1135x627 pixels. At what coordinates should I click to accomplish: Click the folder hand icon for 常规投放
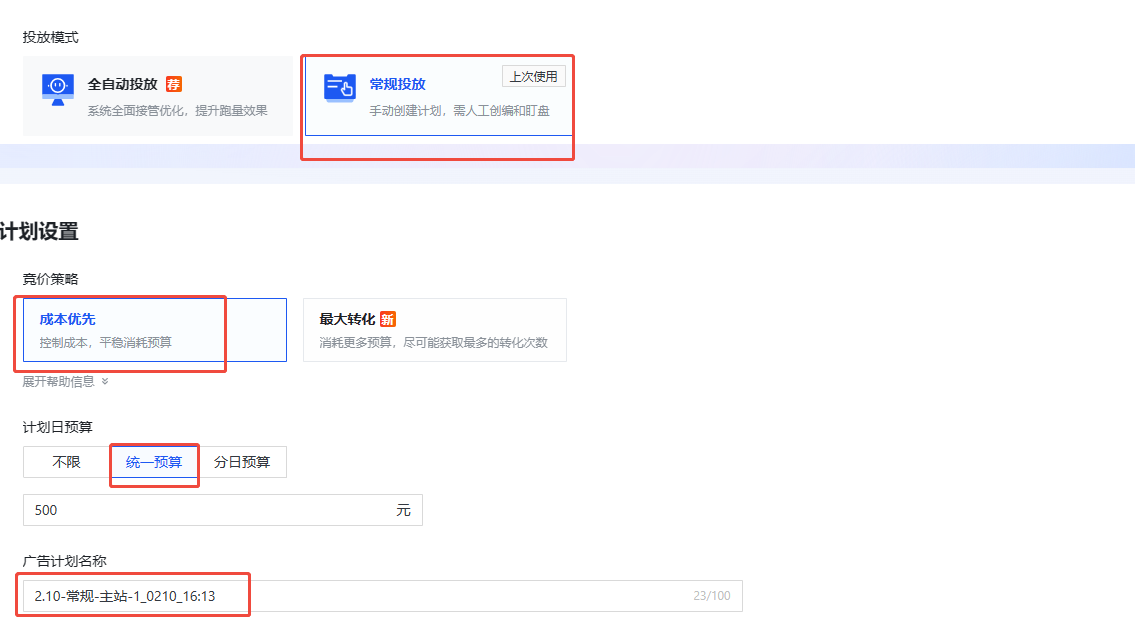pos(339,88)
